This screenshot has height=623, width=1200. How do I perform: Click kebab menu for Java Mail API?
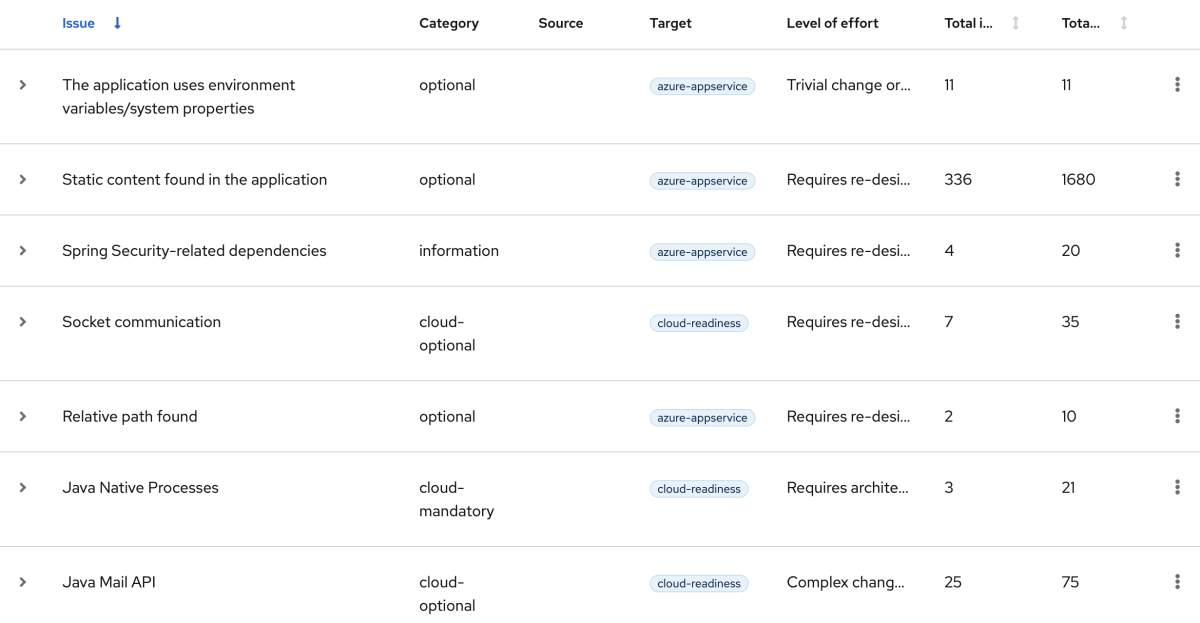(x=1177, y=582)
